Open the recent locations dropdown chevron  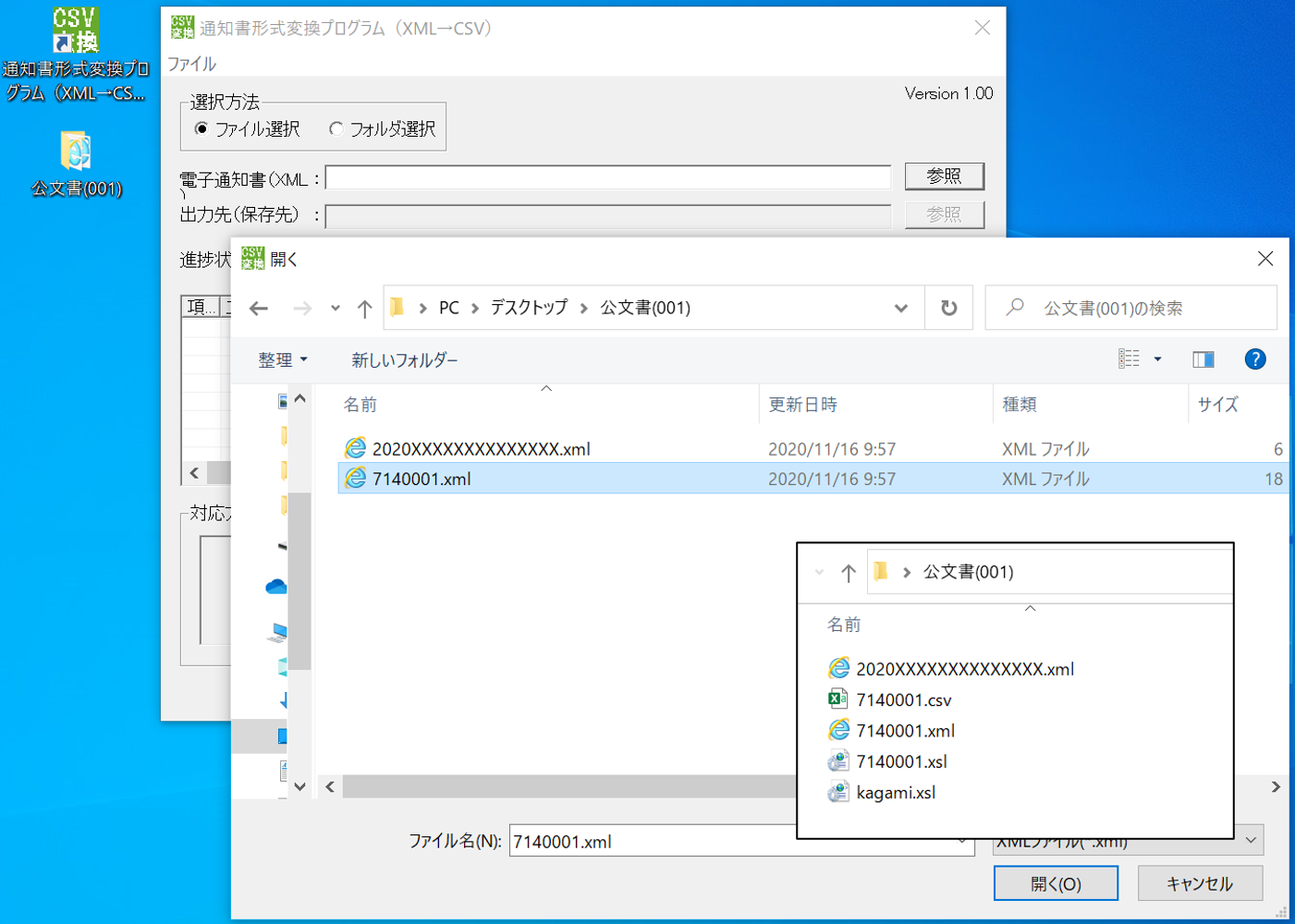(x=335, y=309)
